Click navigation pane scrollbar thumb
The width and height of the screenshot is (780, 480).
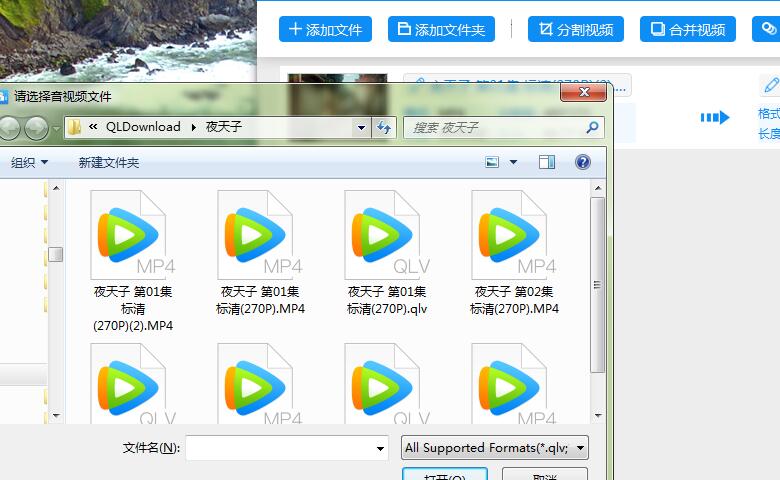tap(56, 254)
